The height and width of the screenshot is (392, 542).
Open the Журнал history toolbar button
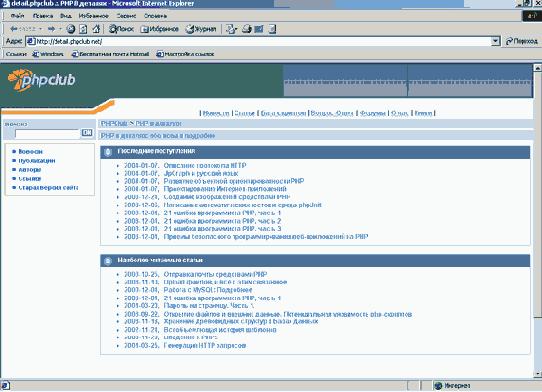coord(201,29)
